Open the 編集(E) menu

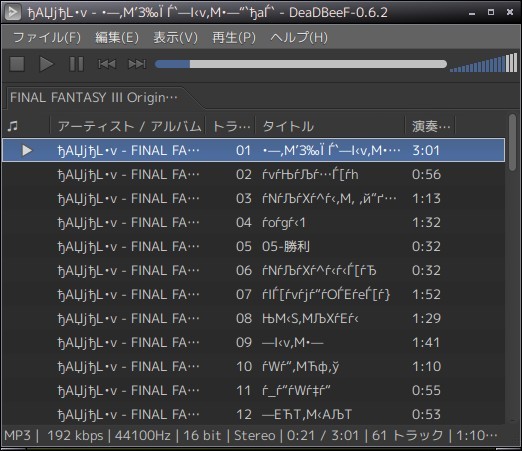117,37
